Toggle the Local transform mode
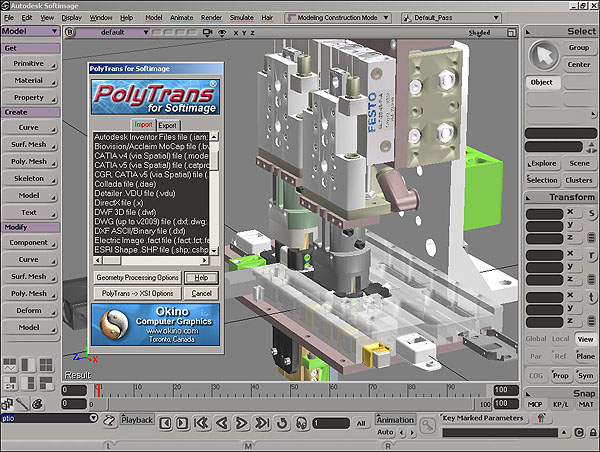Image resolution: width=600 pixels, height=452 pixels. (x=560, y=339)
